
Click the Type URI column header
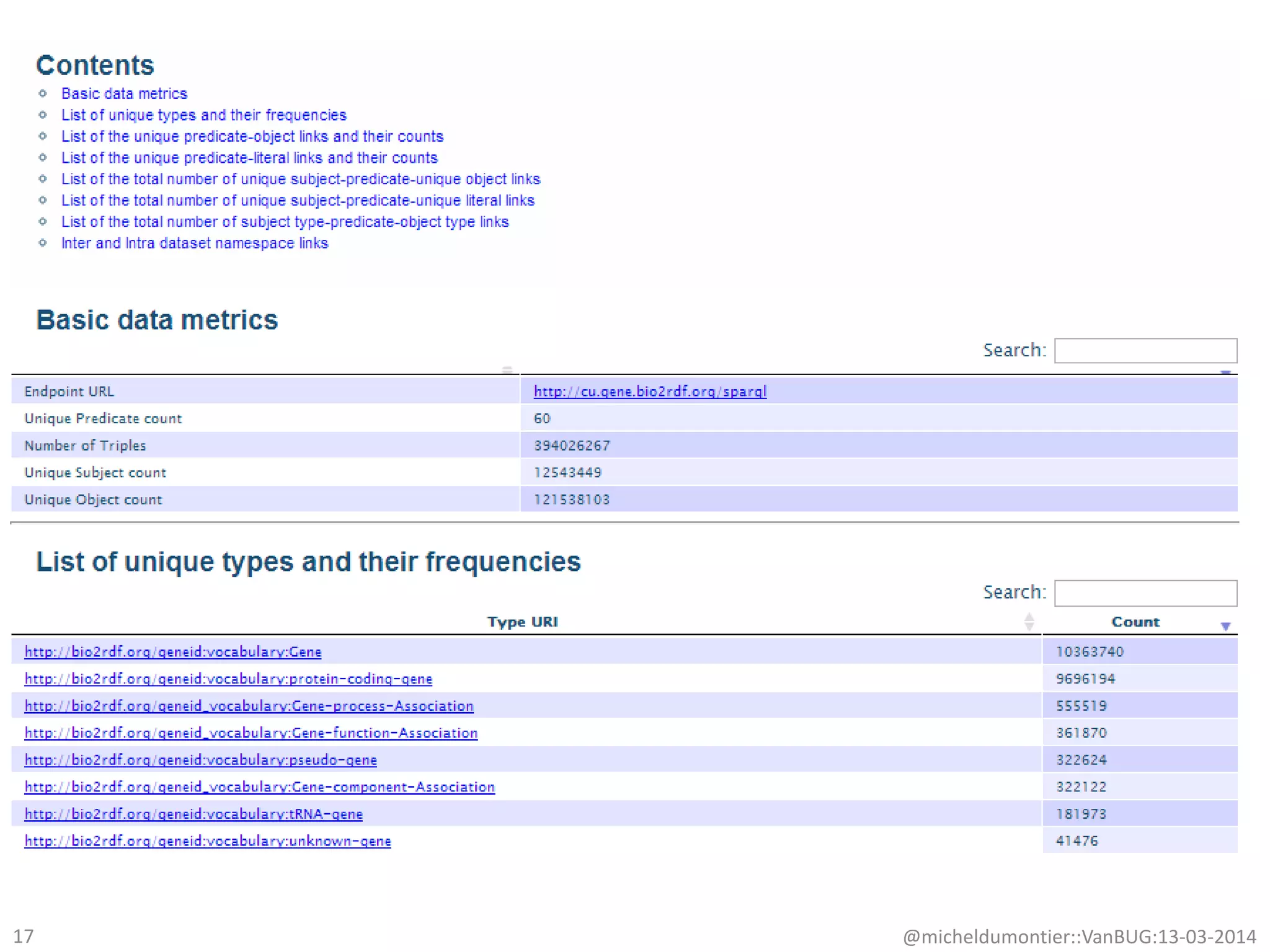(x=522, y=622)
